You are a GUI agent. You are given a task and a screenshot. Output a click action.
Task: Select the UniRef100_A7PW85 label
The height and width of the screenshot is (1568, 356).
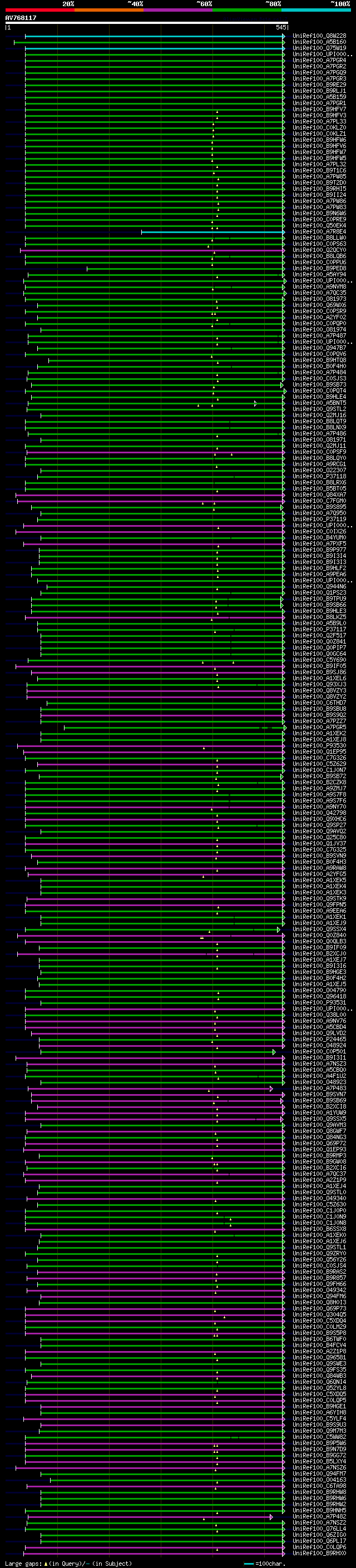pos(319,176)
